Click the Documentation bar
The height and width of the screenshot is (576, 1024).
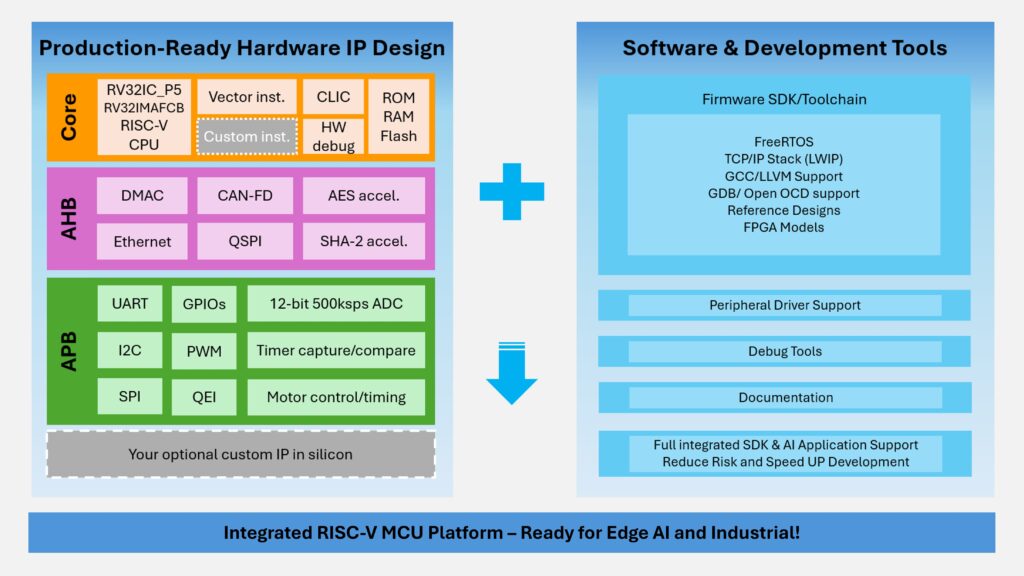pyautogui.click(x=784, y=397)
